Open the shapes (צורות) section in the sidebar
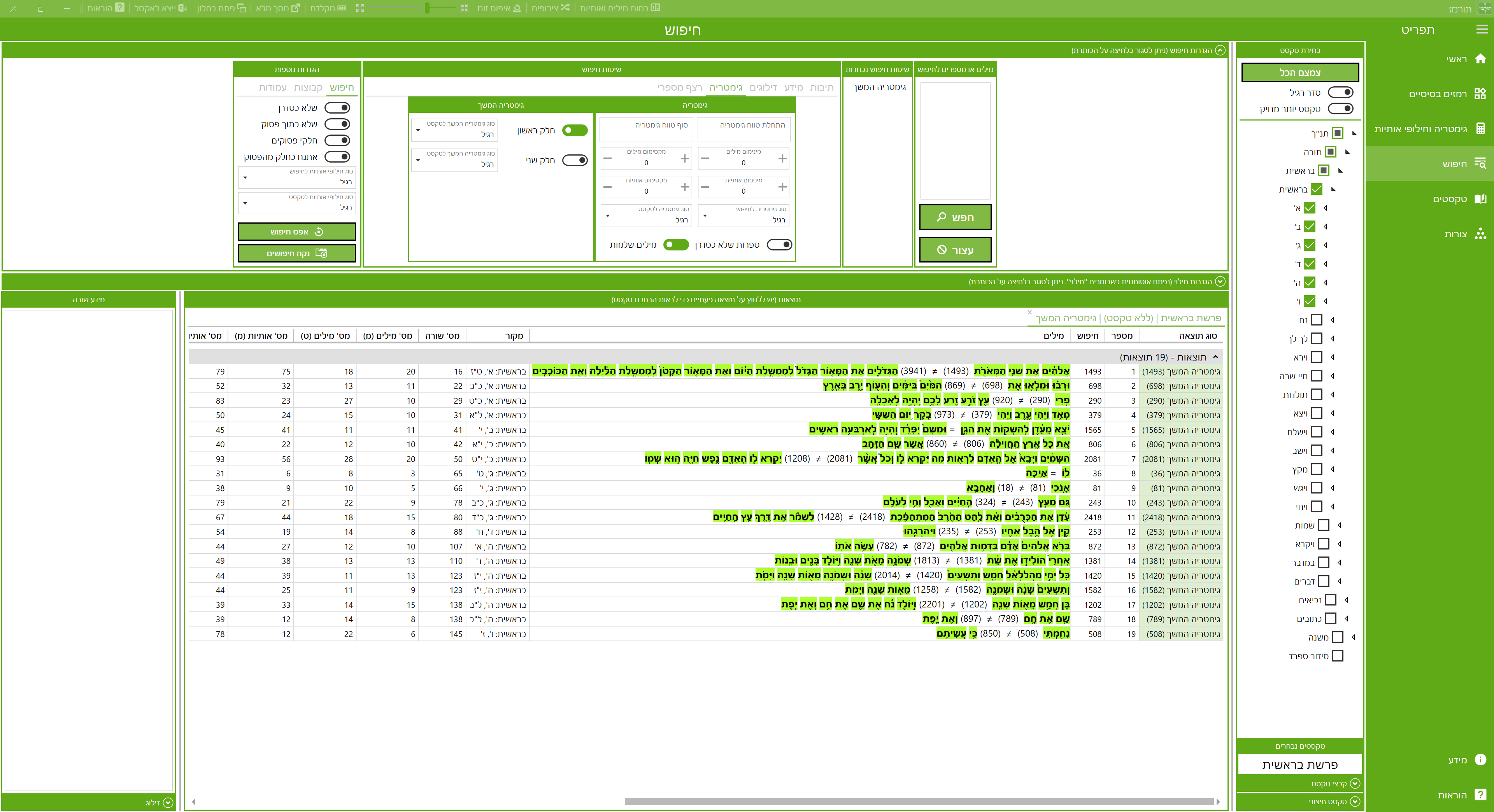1494x812 pixels. 1456,234
